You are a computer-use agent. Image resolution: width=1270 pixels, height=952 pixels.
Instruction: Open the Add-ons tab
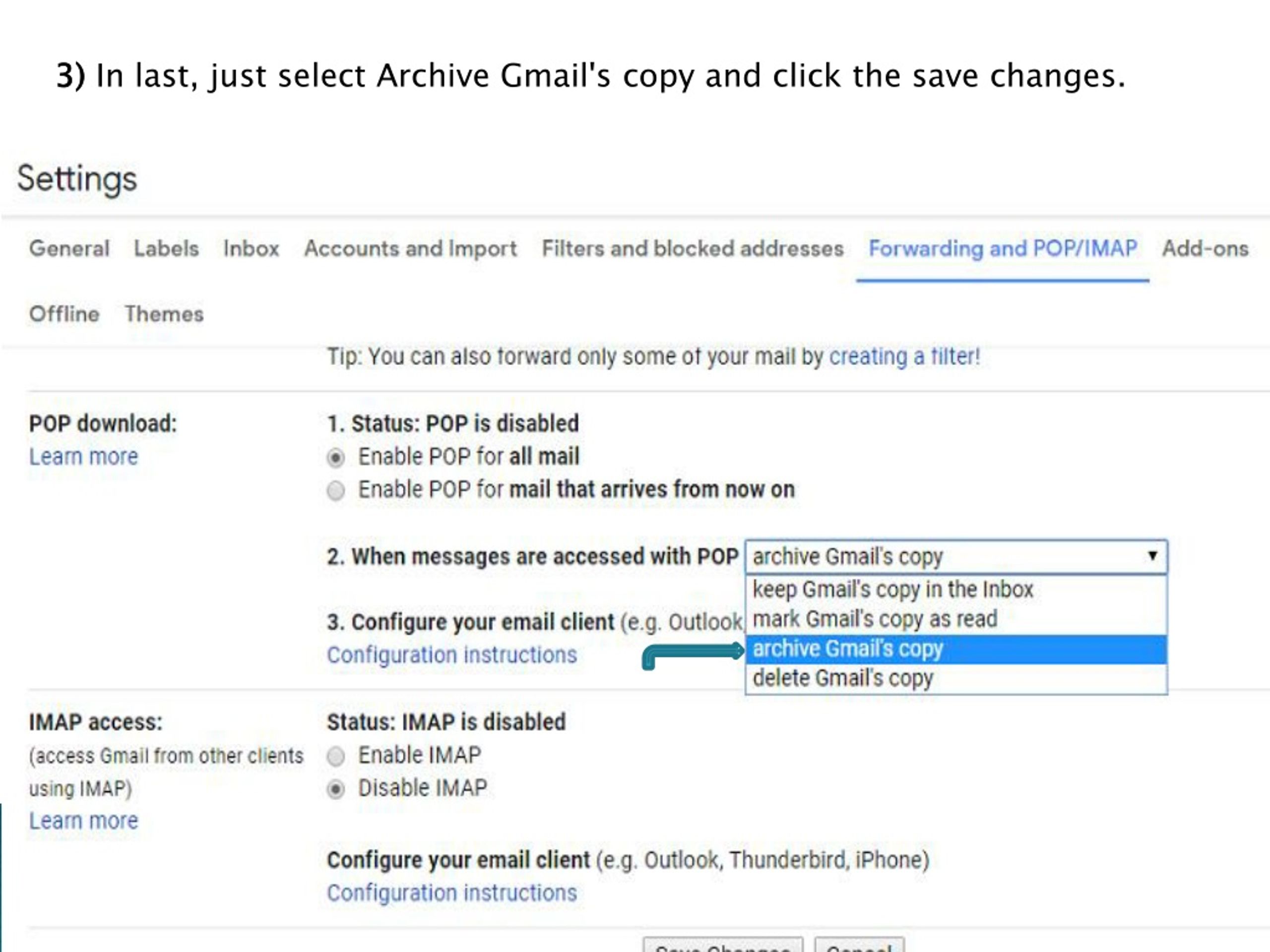[1205, 248]
